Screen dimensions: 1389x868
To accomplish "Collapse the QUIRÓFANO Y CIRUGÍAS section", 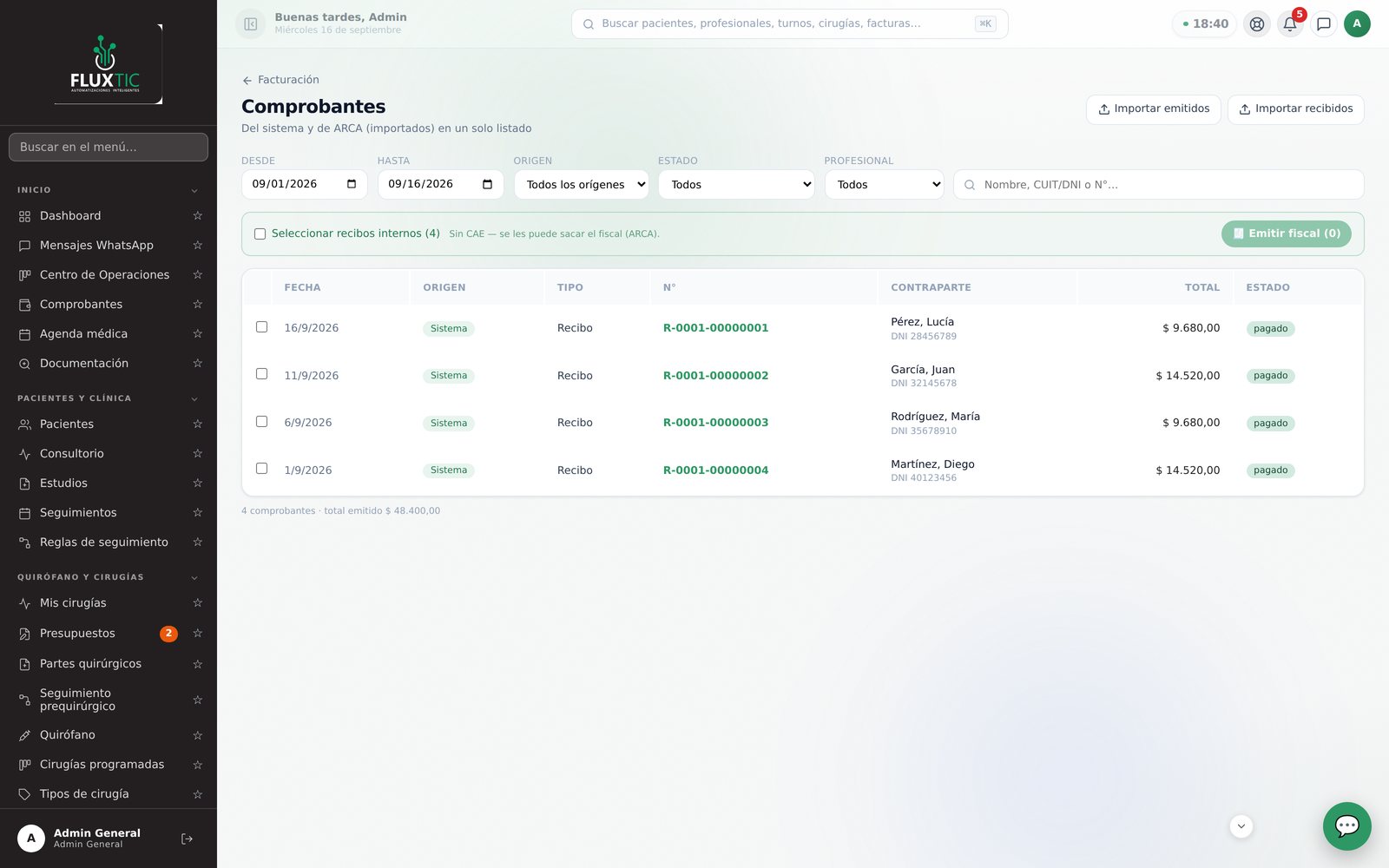I will [194, 578].
